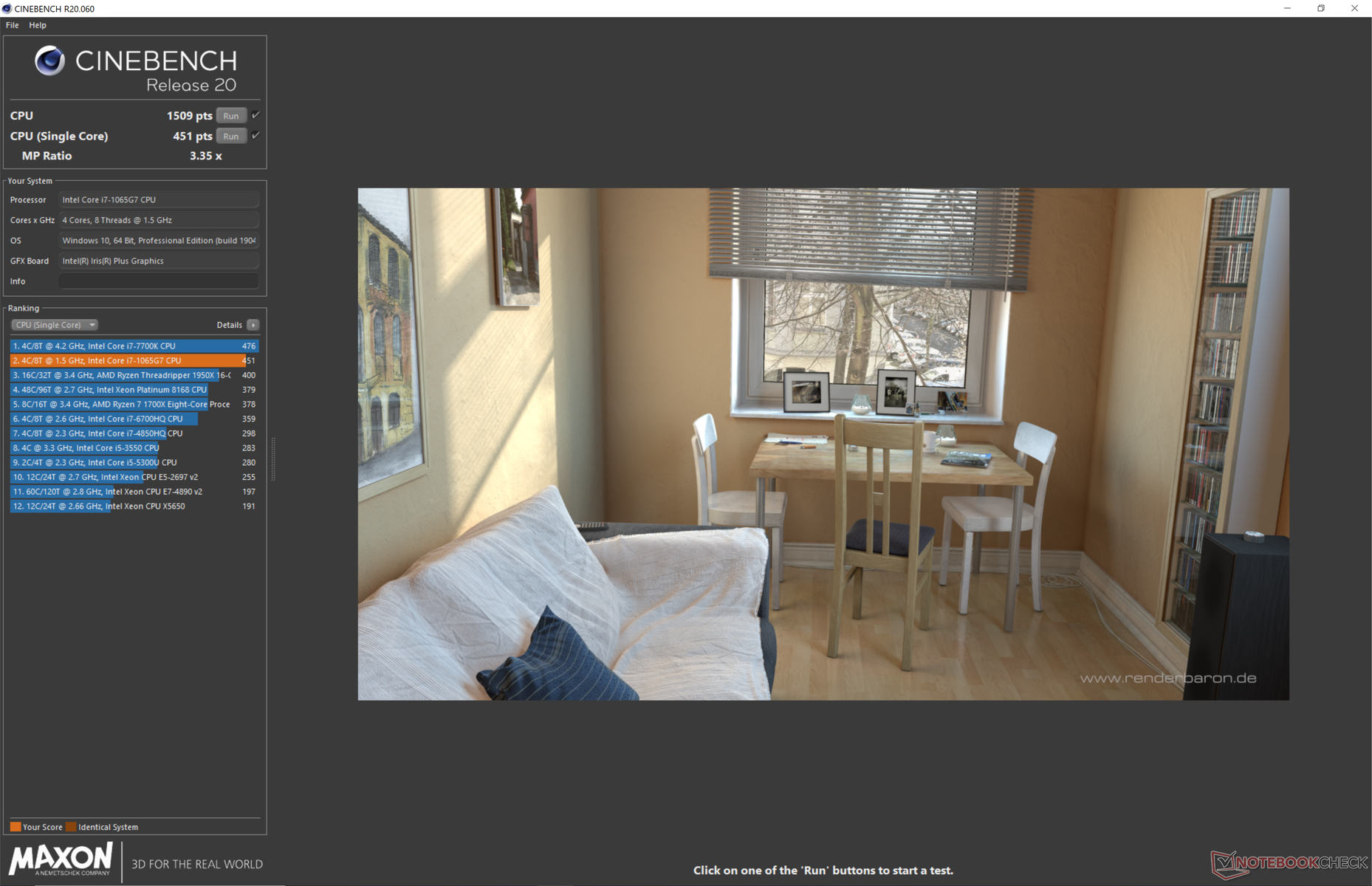Select ranking row Intel Xeon CPU E7-4890 v2
The width and height of the screenshot is (1372, 886).
click(x=134, y=492)
